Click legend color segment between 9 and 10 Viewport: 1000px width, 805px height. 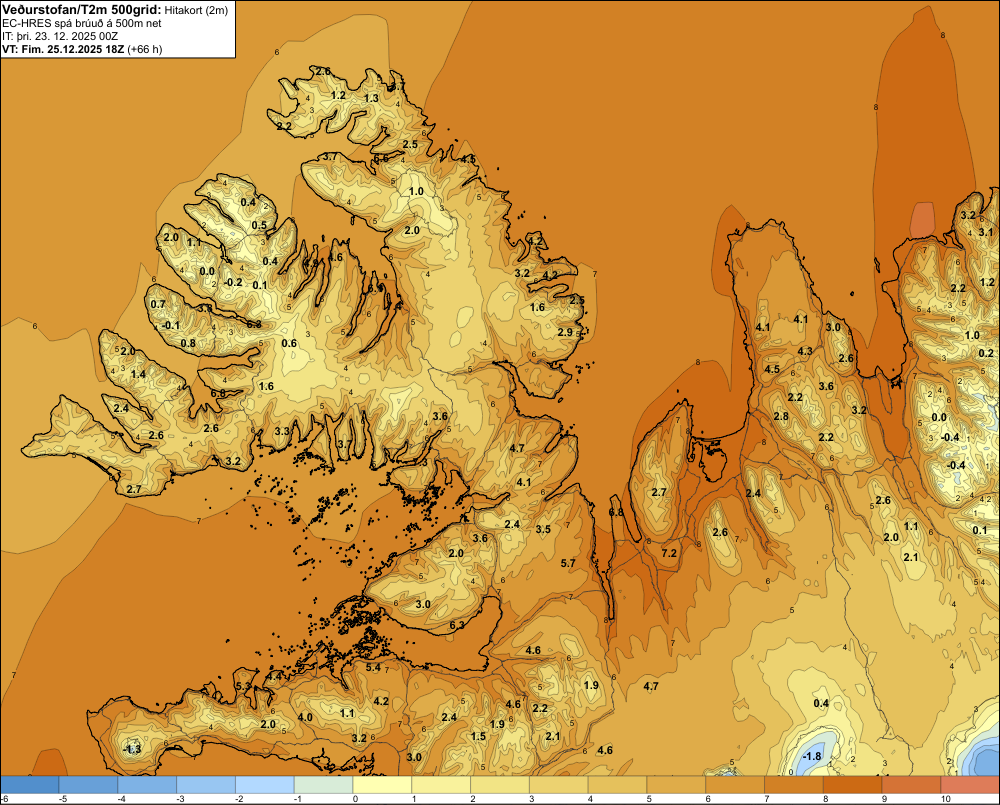(x=911, y=784)
